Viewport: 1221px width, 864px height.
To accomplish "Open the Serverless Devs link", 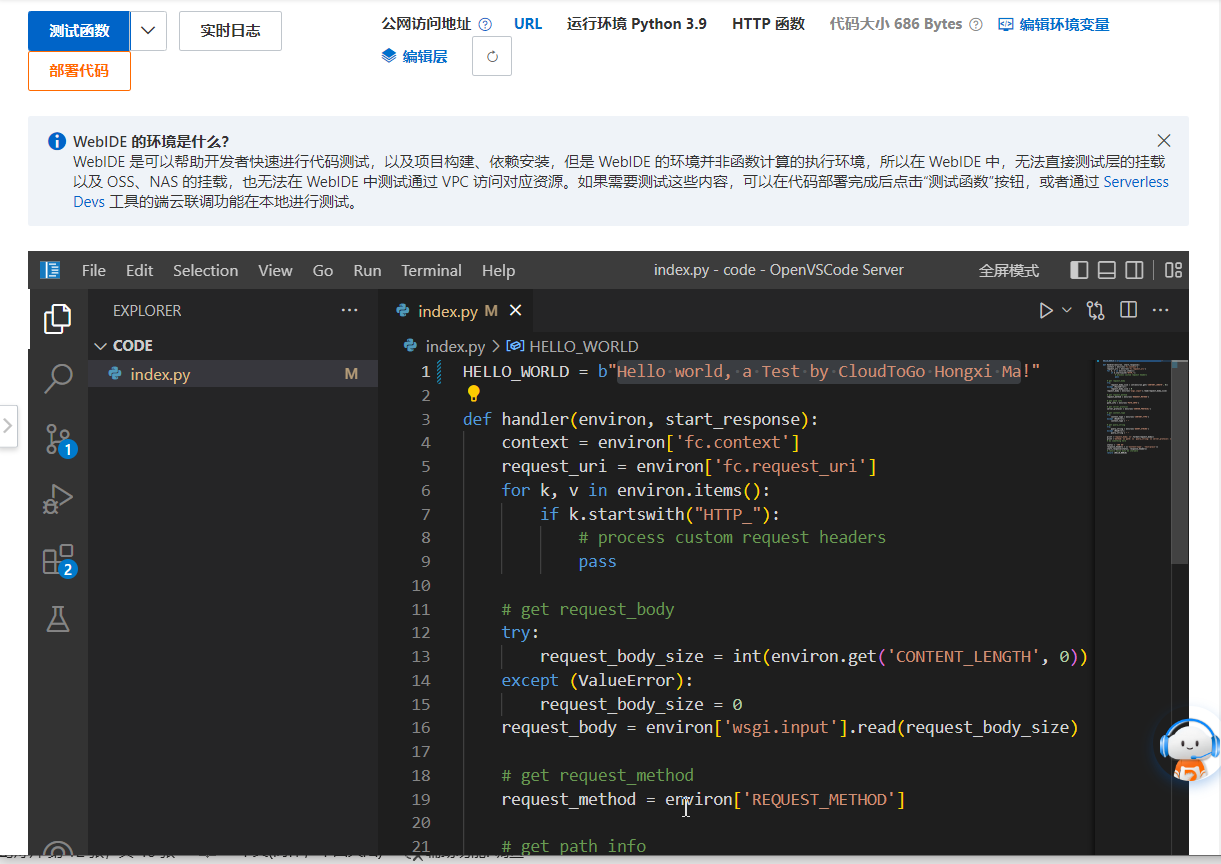I will tap(1135, 182).
